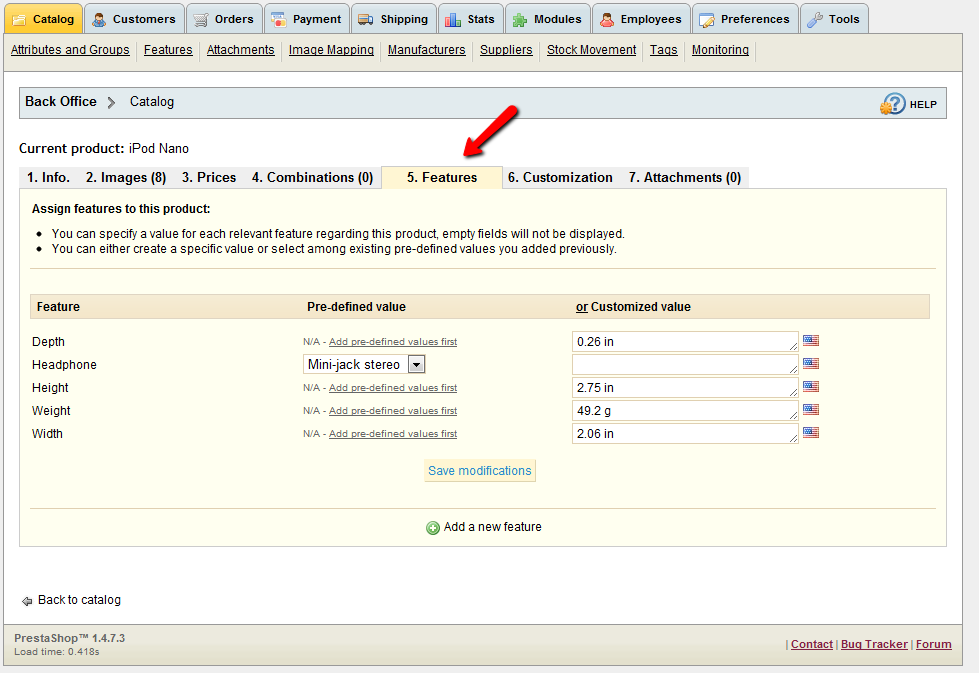979x673 pixels.
Task: Open Attributes and Groups submenu link
Action: tap(70, 50)
